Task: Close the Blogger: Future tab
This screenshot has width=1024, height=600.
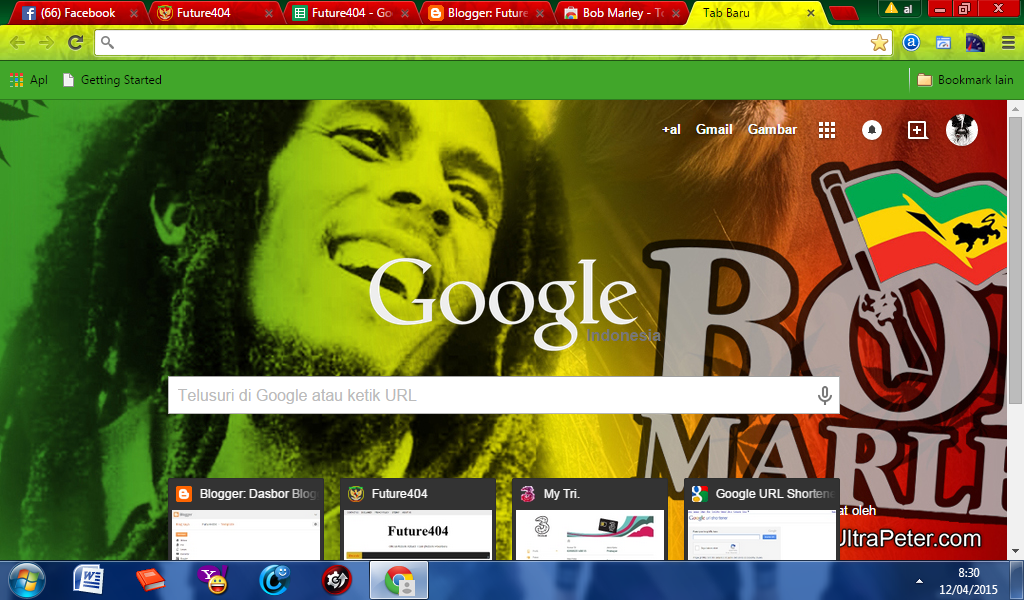Action: tap(540, 14)
